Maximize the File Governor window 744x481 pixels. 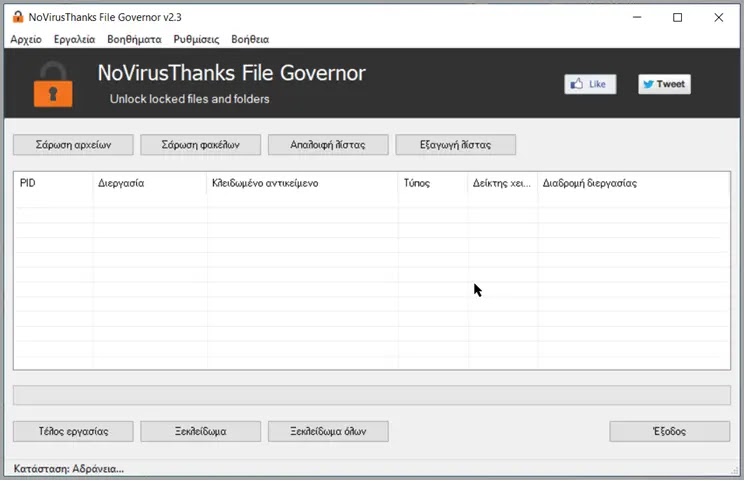[x=678, y=17]
